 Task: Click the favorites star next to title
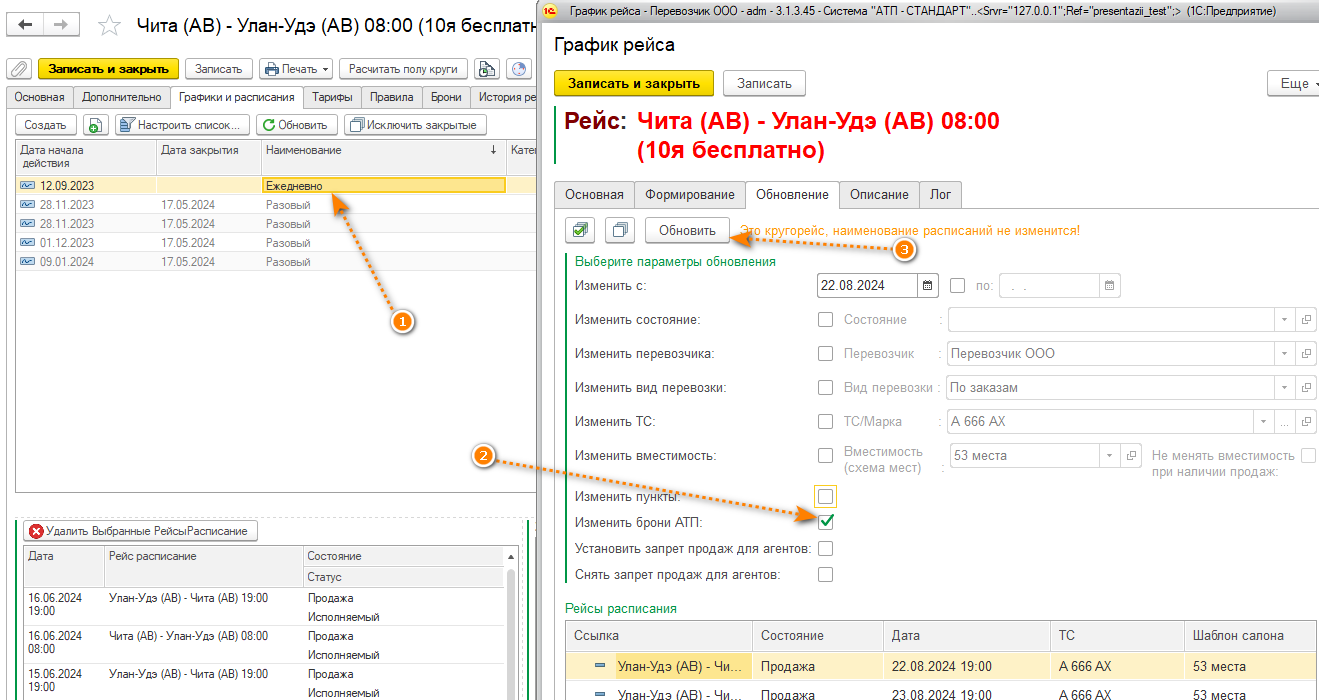pyautogui.click(x=111, y=26)
